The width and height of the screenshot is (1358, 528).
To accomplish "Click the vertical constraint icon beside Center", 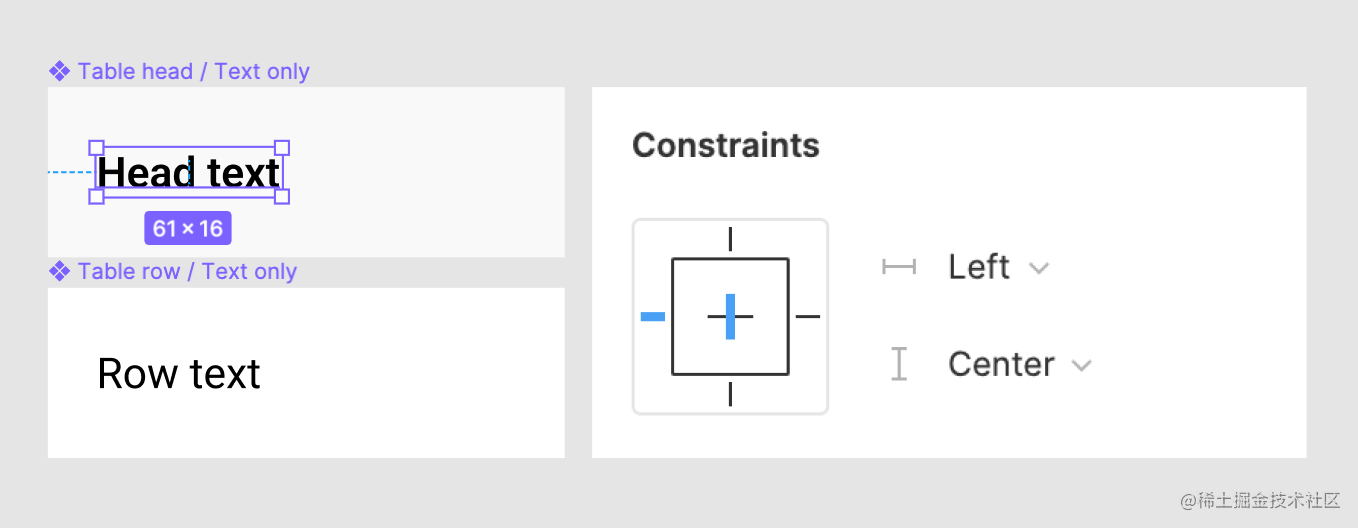I will (898, 364).
